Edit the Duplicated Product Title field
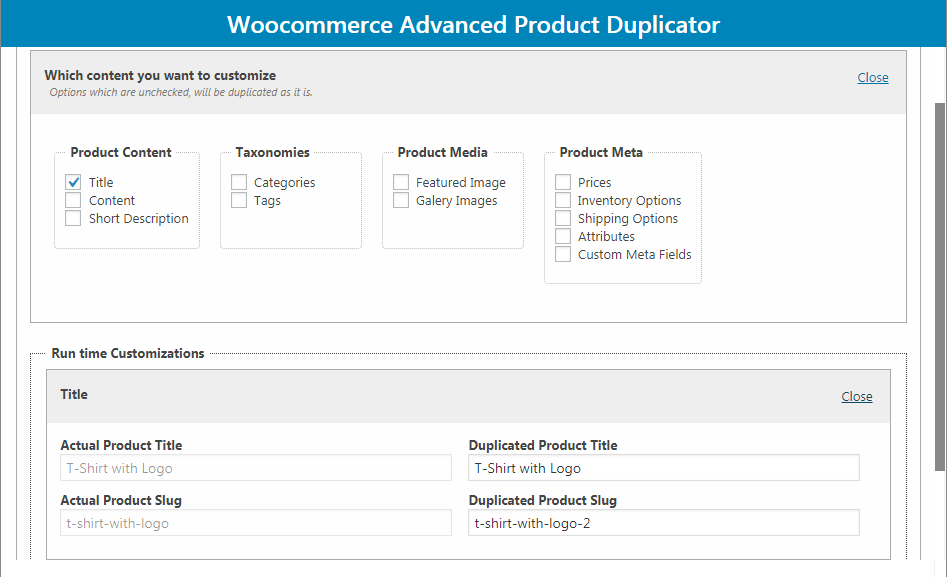The image size is (947, 577). point(663,467)
